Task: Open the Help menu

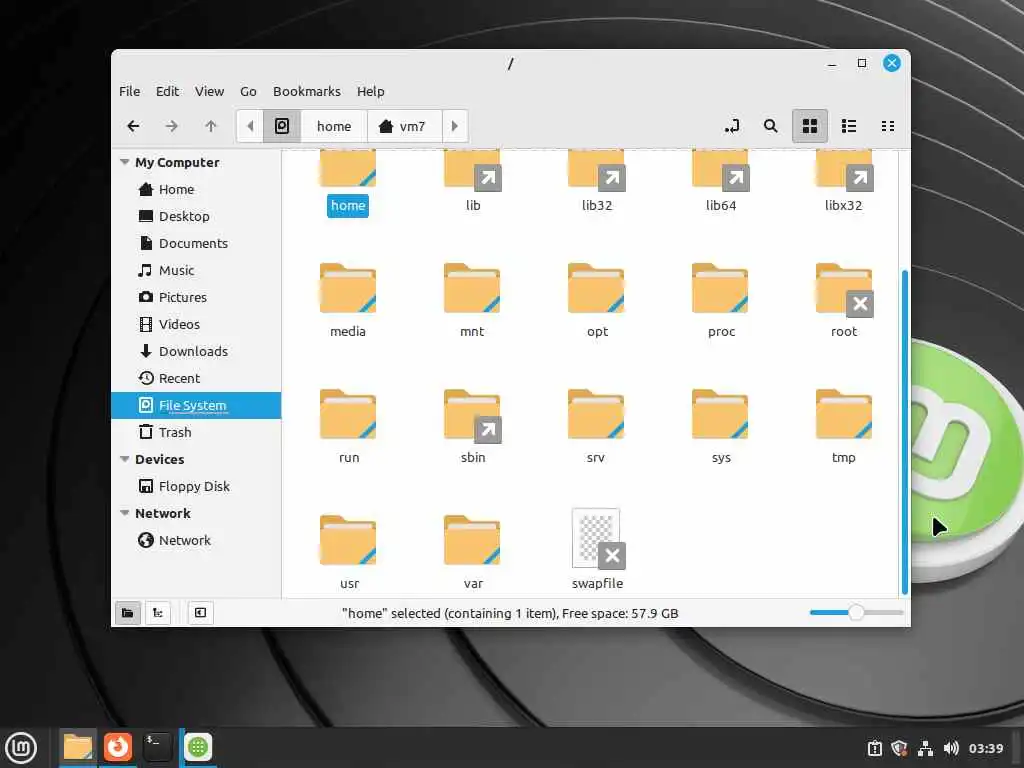Action: click(370, 91)
